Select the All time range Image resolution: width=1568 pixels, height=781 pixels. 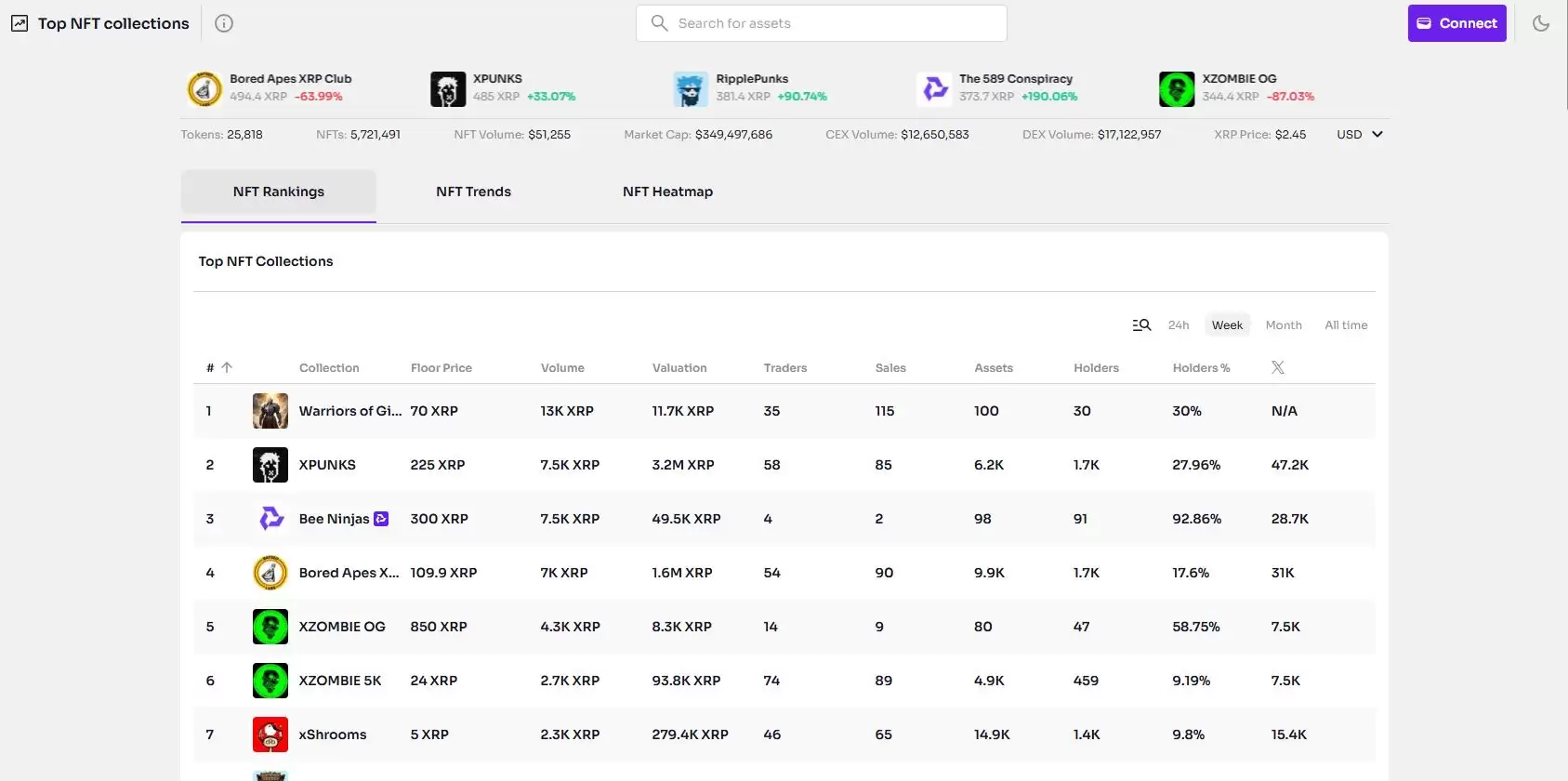pyautogui.click(x=1346, y=325)
